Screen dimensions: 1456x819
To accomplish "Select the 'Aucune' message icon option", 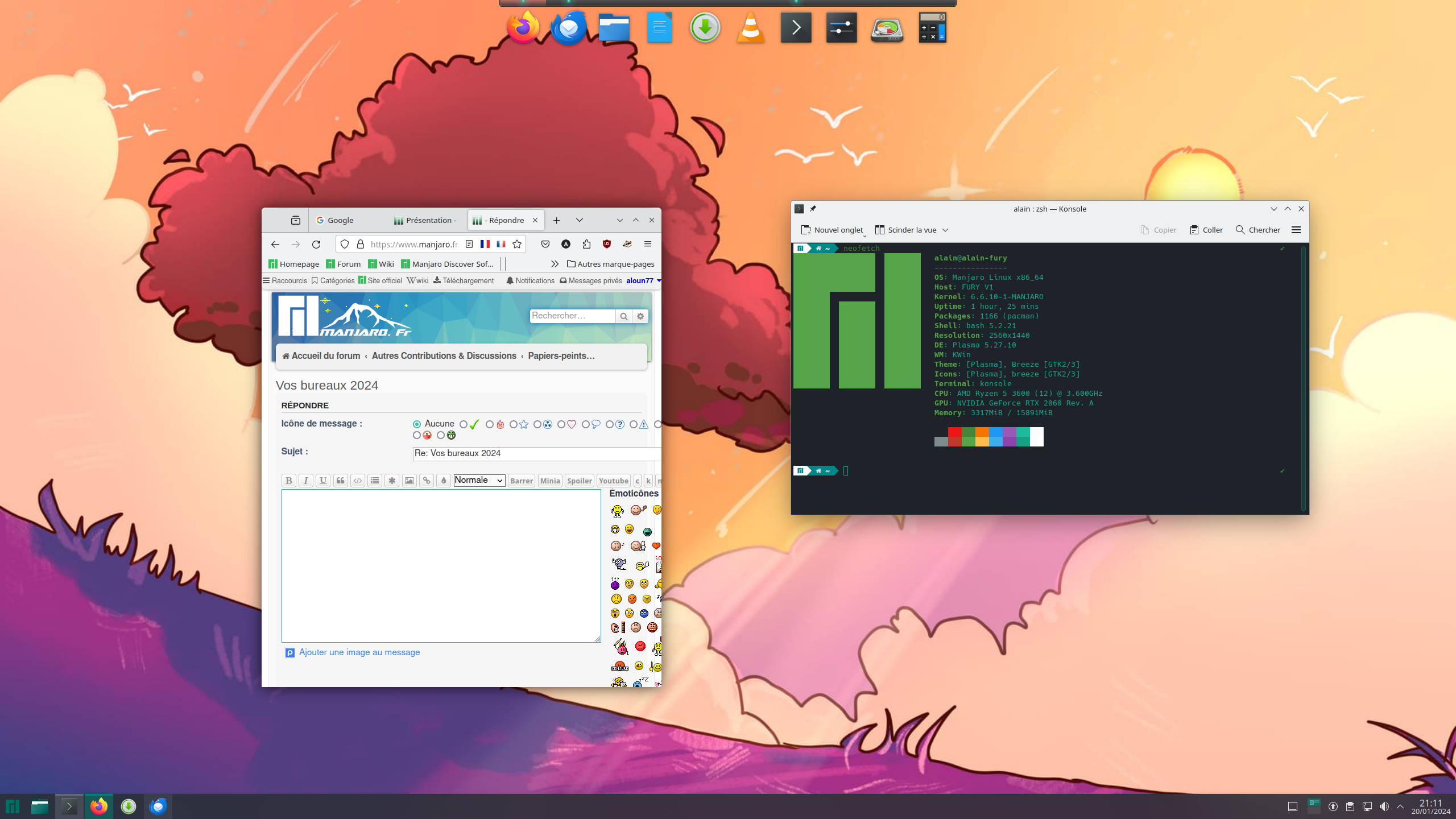I will 417,424.
